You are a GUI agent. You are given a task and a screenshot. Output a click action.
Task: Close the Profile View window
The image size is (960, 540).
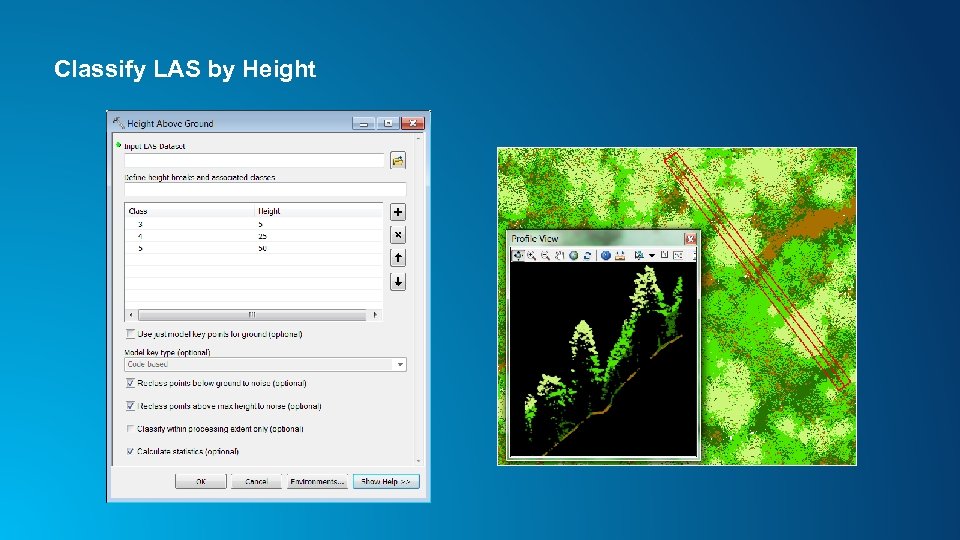(690, 239)
